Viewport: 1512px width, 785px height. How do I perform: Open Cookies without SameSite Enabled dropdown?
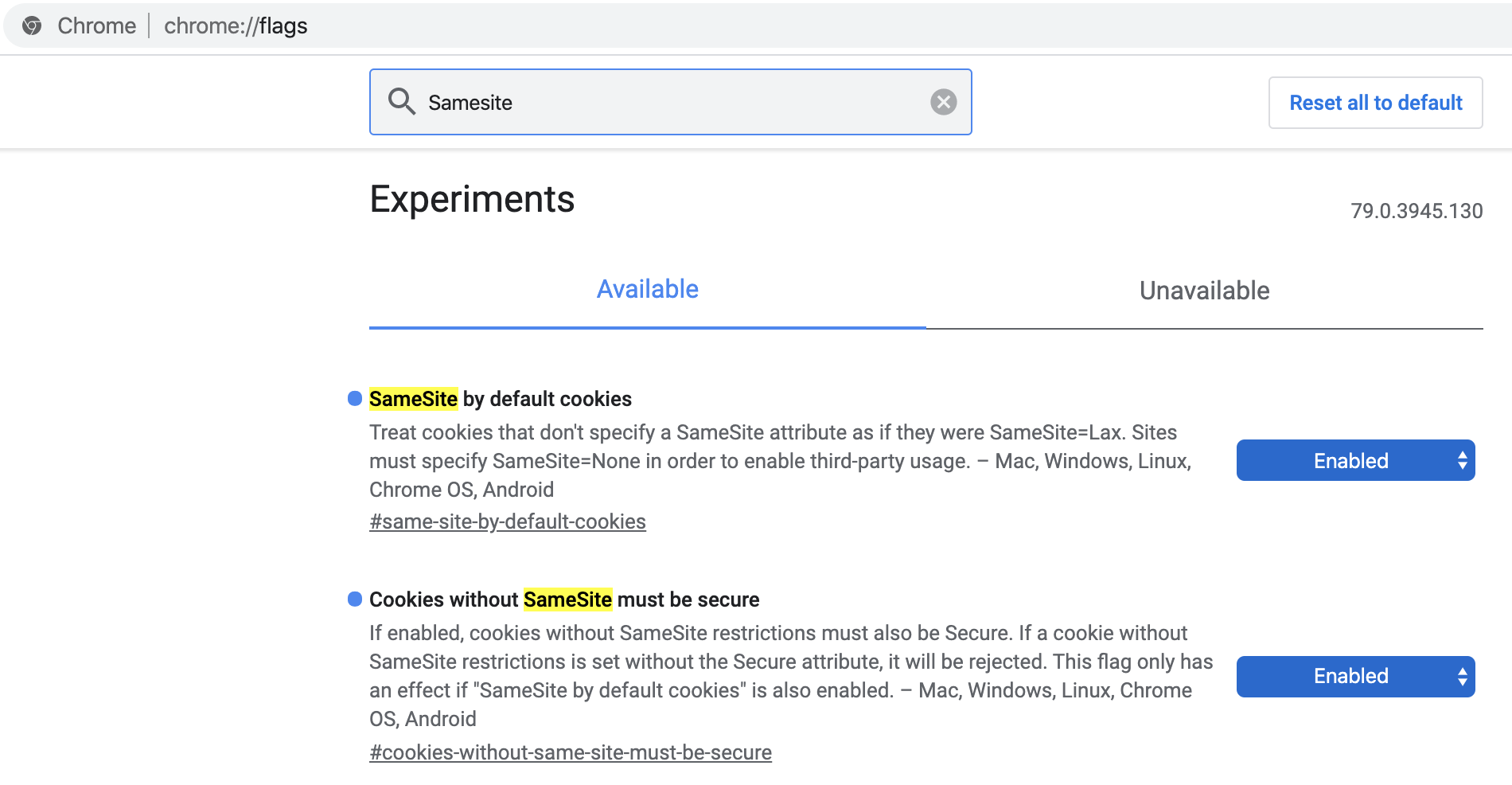pos(1355,677)
